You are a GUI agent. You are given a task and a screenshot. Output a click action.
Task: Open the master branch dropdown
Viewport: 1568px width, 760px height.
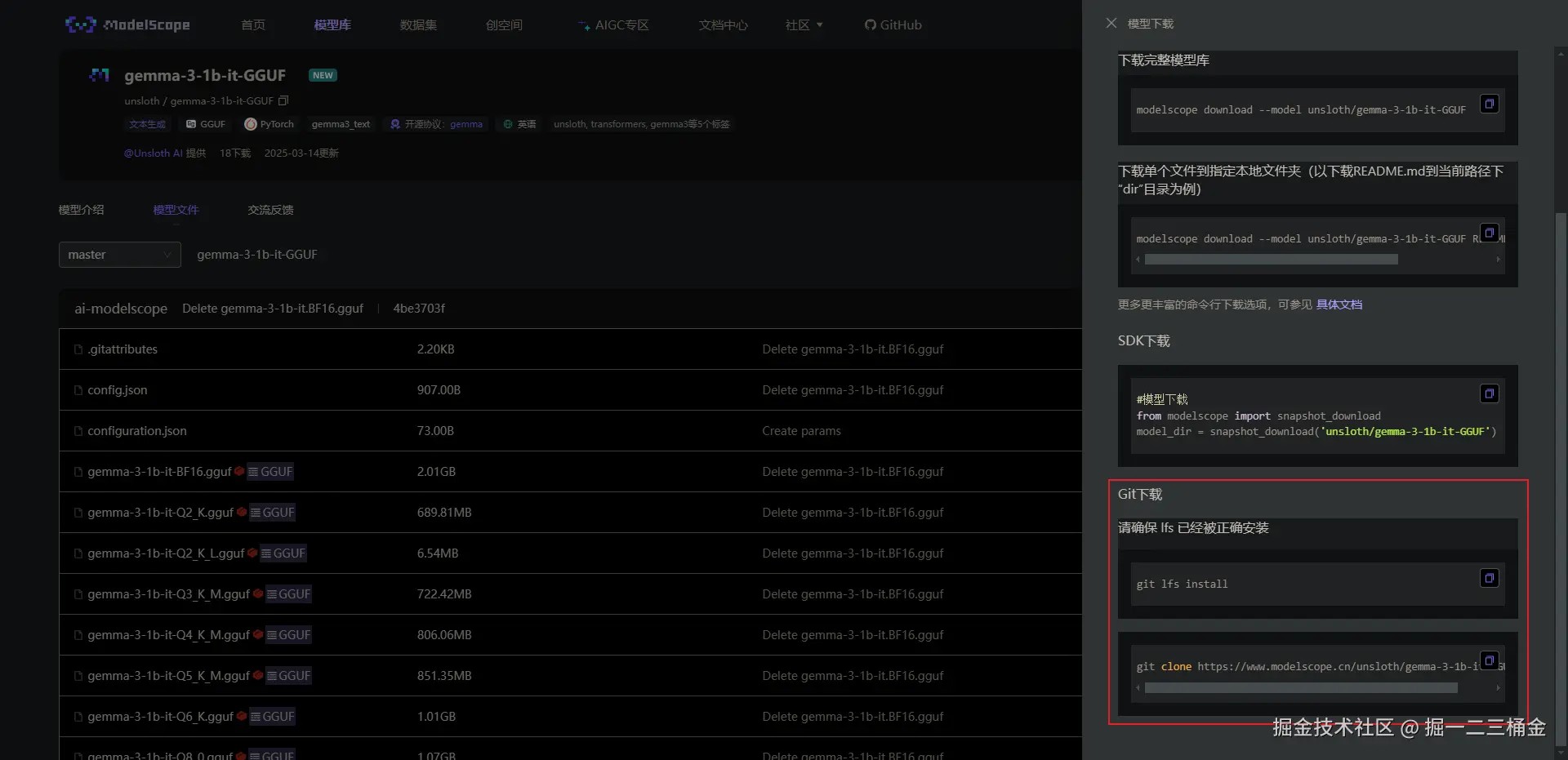pos(120,255)
